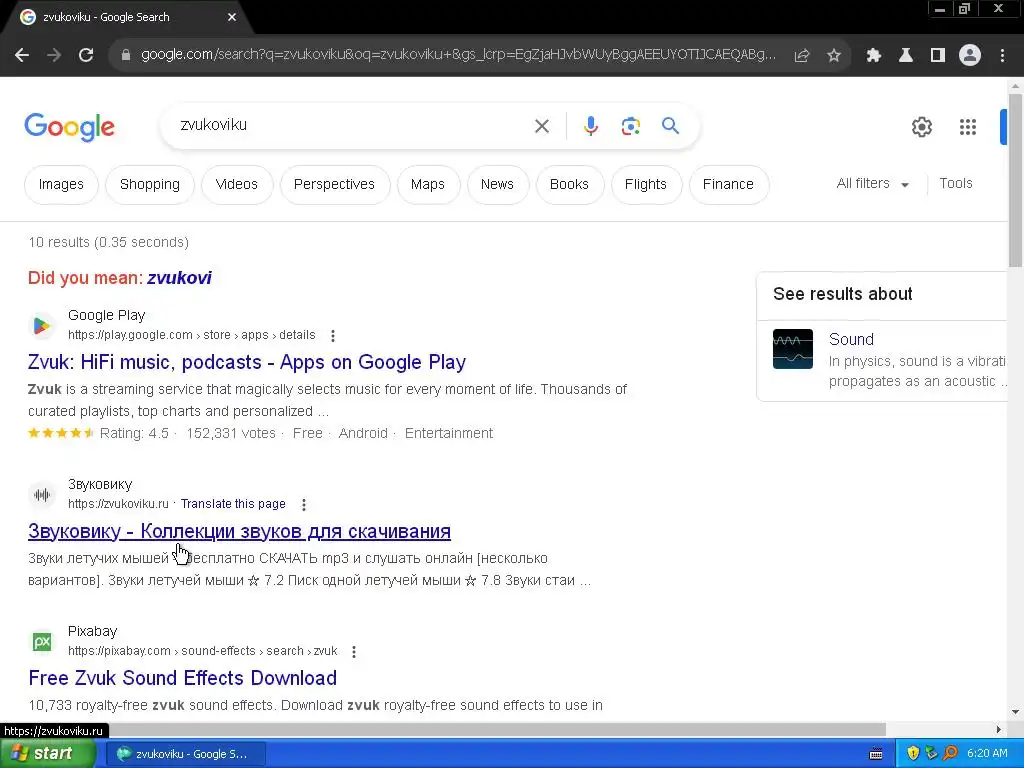Screen dimensions: 1024x768
Task: Open Zvuk HiFi music Google Play result
Action: [247, 362]
